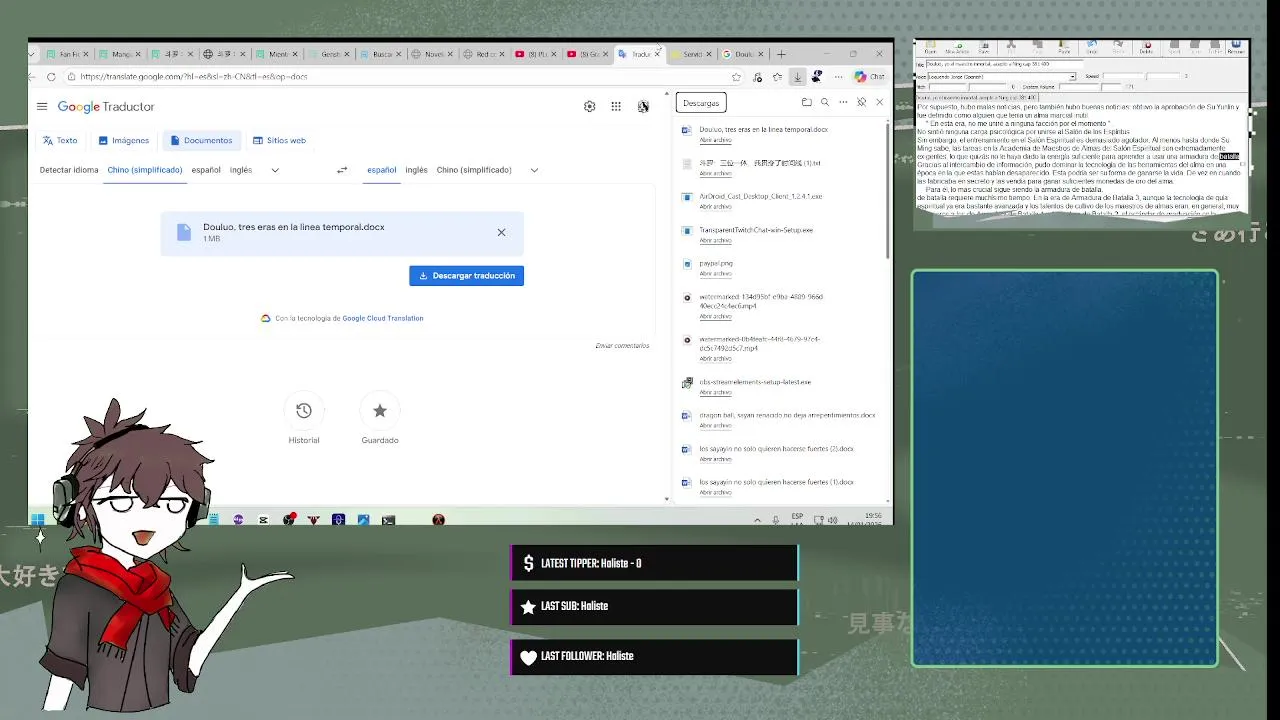
Task: Select español as source language
Action: point(206,170)
